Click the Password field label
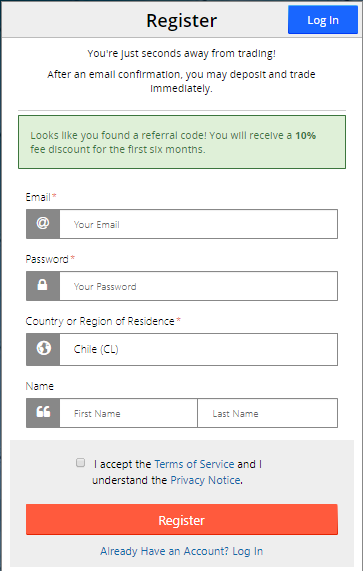This screenshot has width=363, height=571. (x=47, y=259)
